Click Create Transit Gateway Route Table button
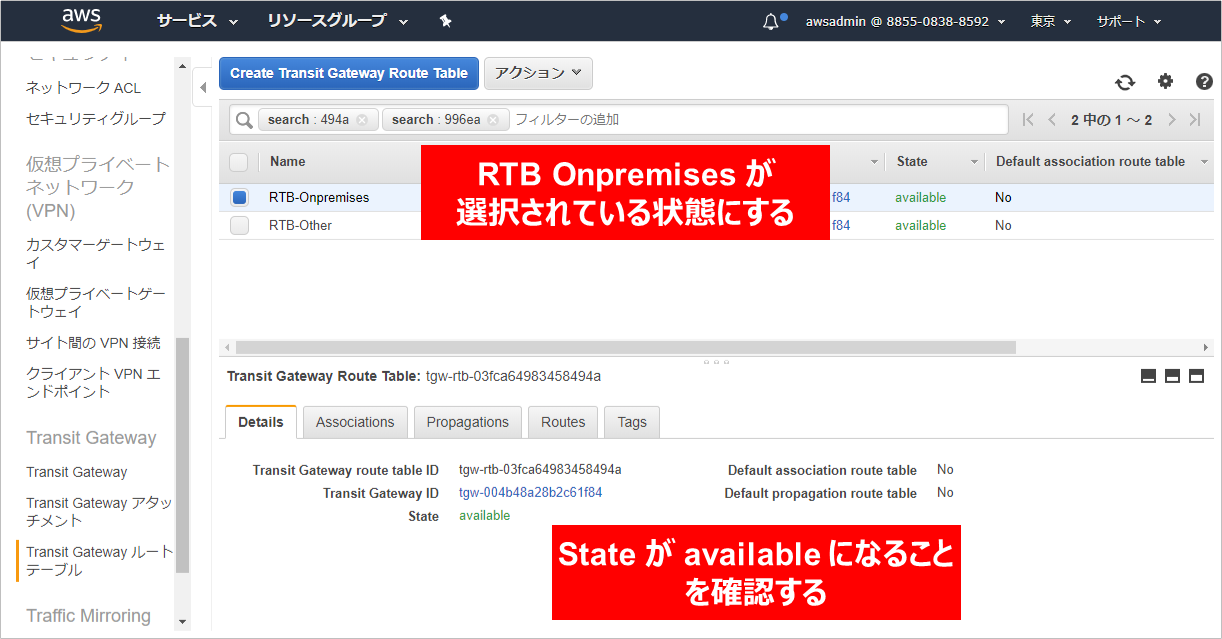1222x639 pixels. coord(349,73)
